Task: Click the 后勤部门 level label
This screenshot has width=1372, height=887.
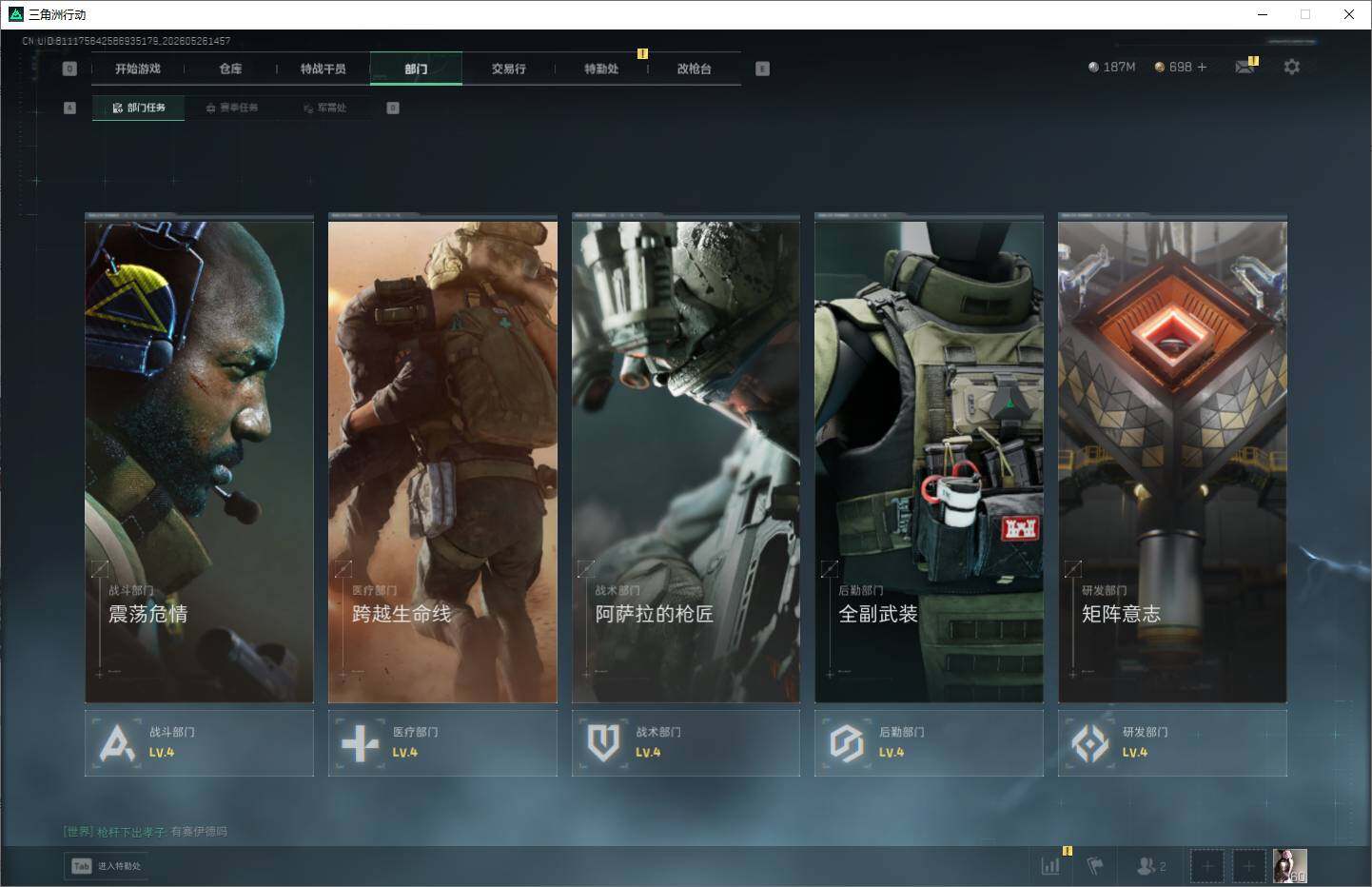Action: pos(892,752)
